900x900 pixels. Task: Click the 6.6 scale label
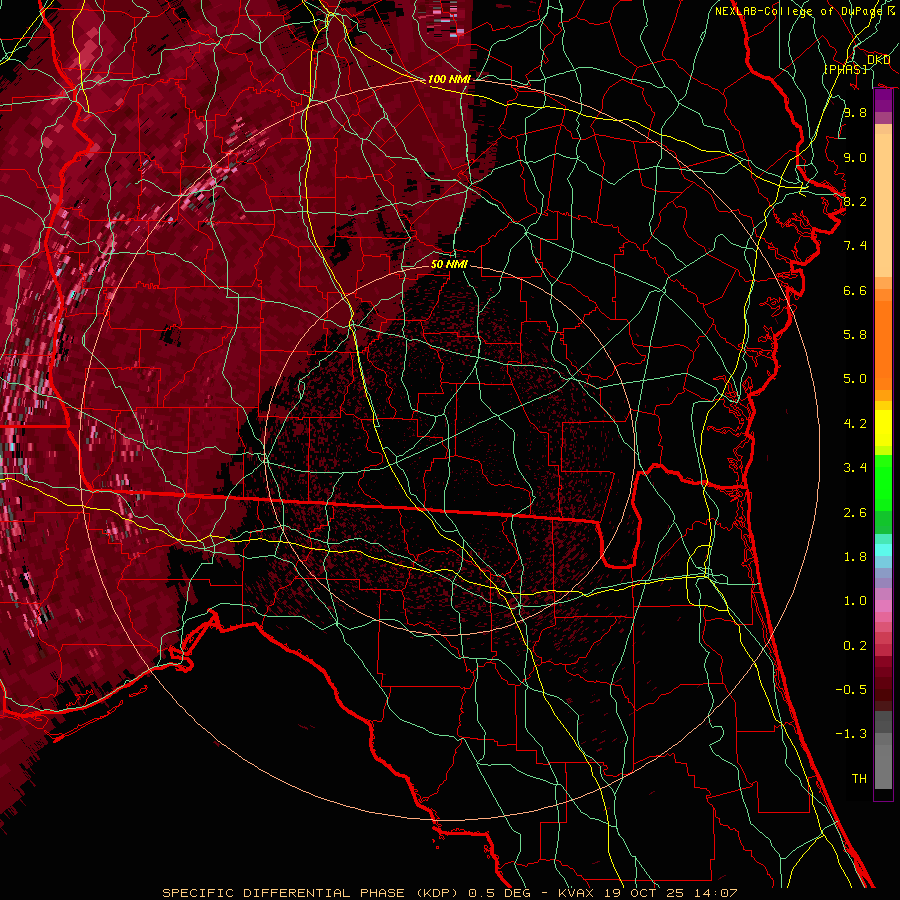(x=855, y=290)
